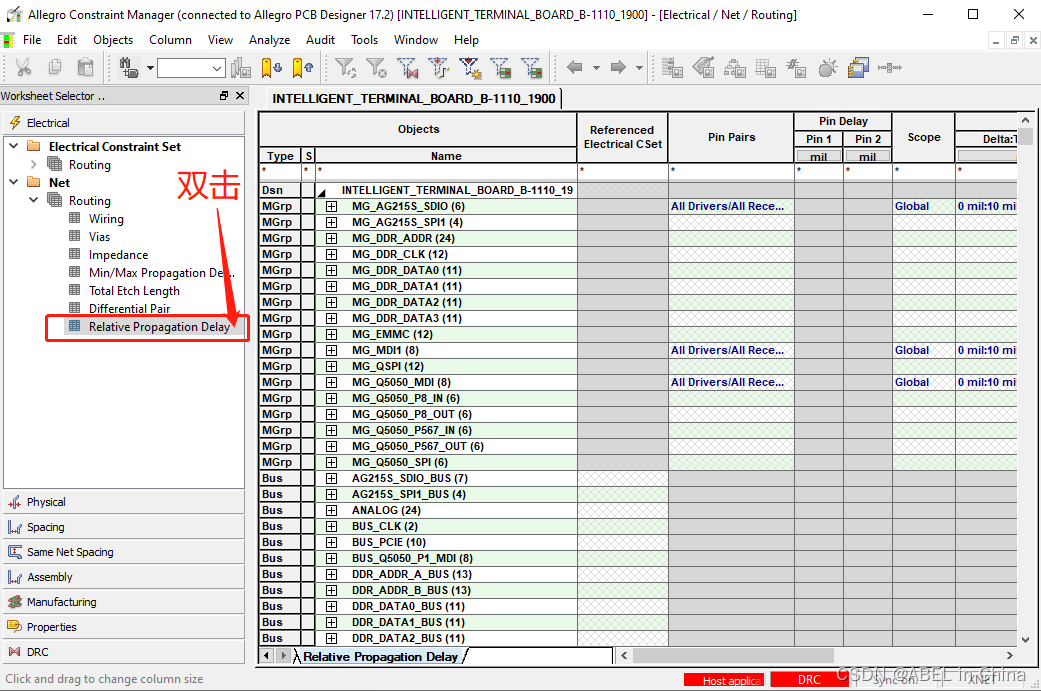Click the stacked windows toolbar icon
Viewport: 1041px width, 691px height.
859,68
